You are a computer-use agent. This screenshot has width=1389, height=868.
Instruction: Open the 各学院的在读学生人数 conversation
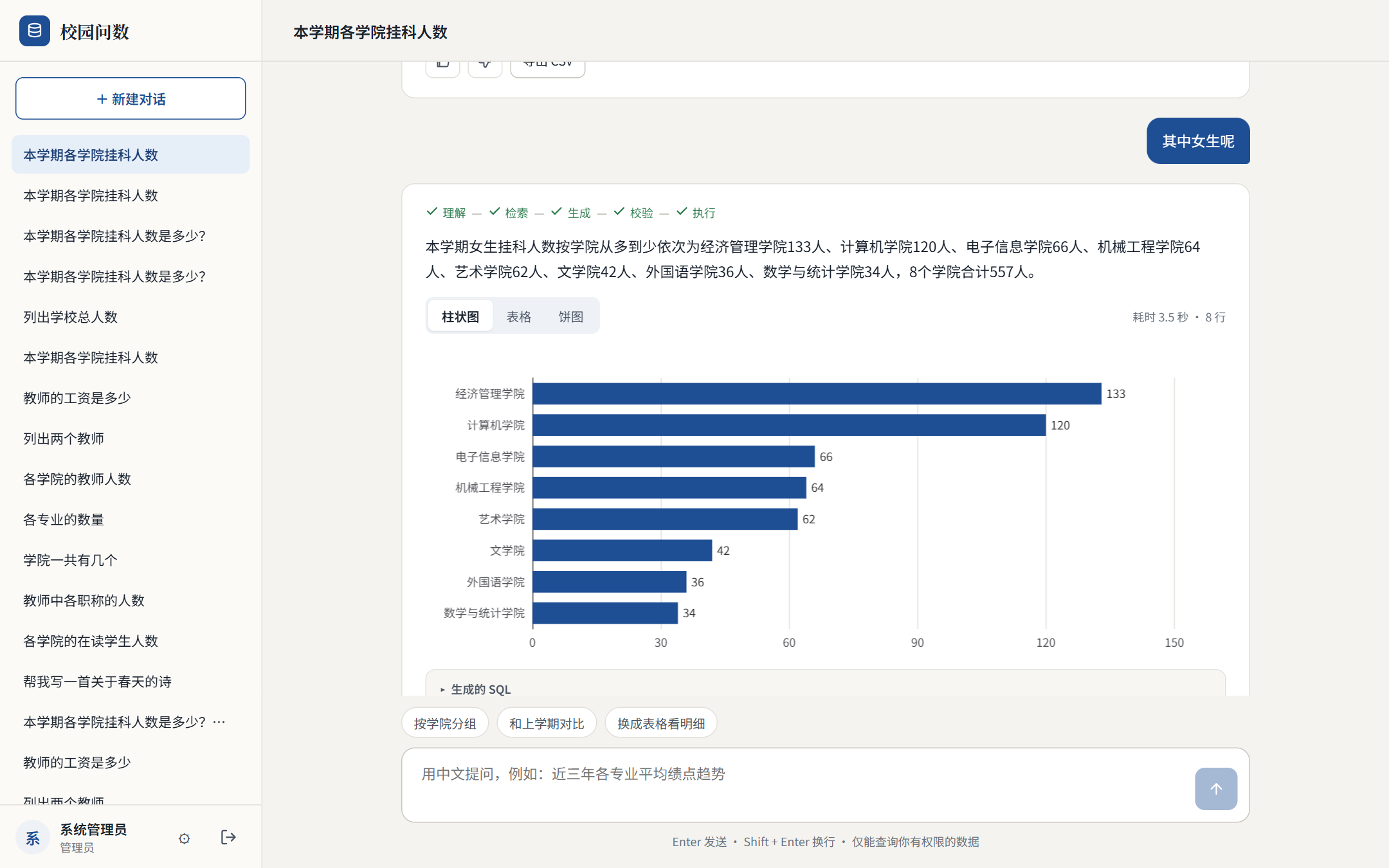pos(131,640)
